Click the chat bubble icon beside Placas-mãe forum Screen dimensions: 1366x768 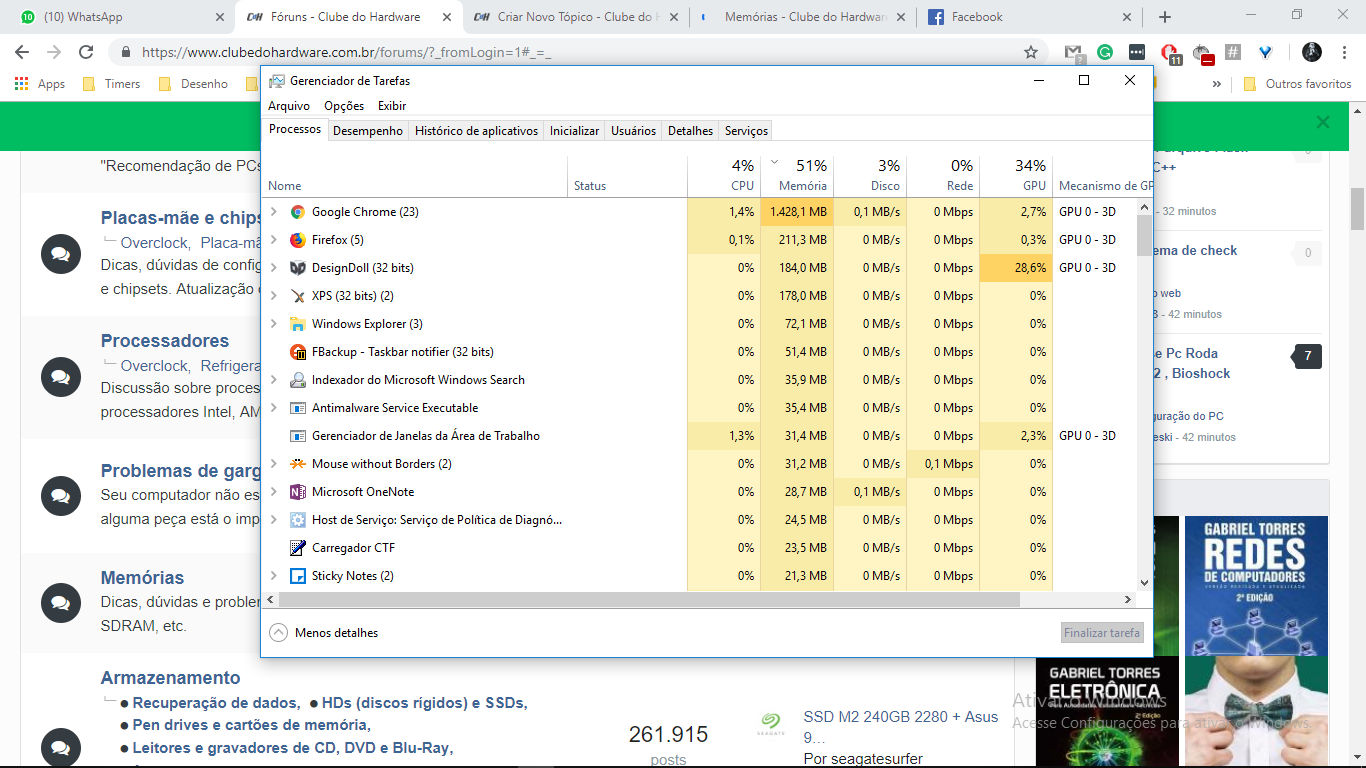[x=60, y=254]
